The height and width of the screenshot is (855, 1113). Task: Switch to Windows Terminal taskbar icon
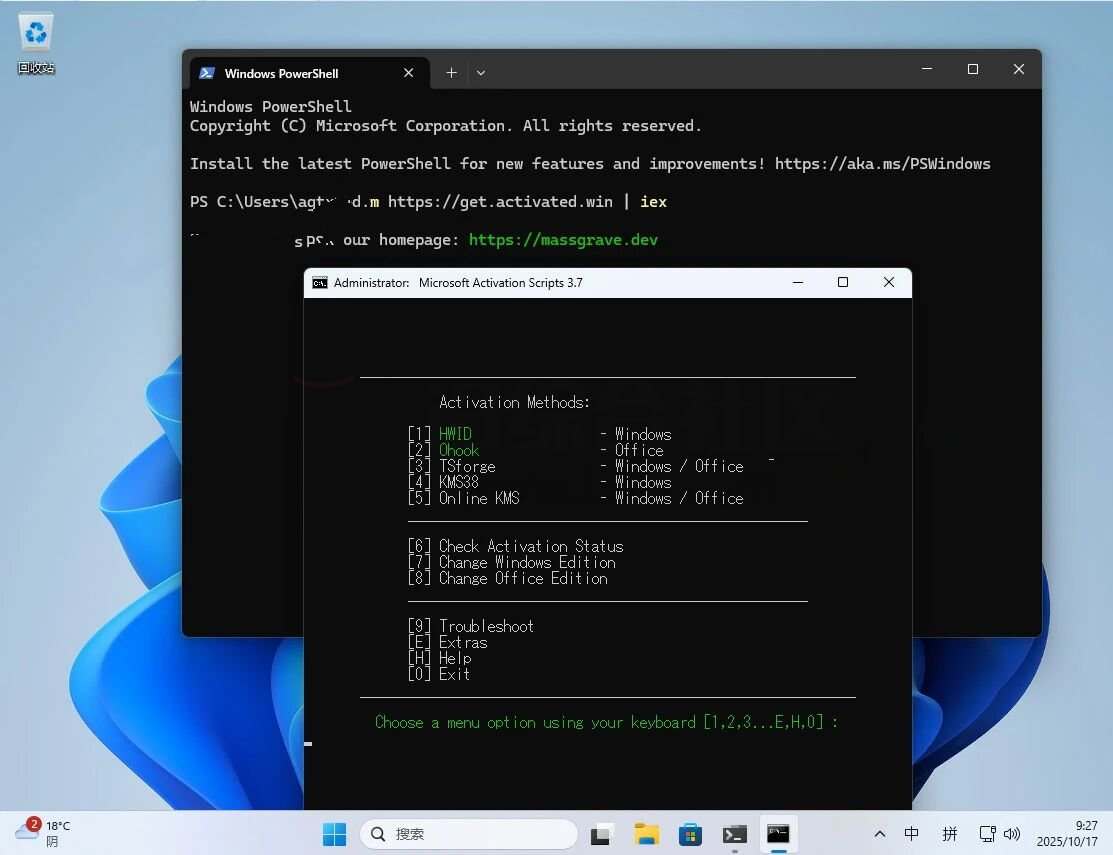pos(735,834)
